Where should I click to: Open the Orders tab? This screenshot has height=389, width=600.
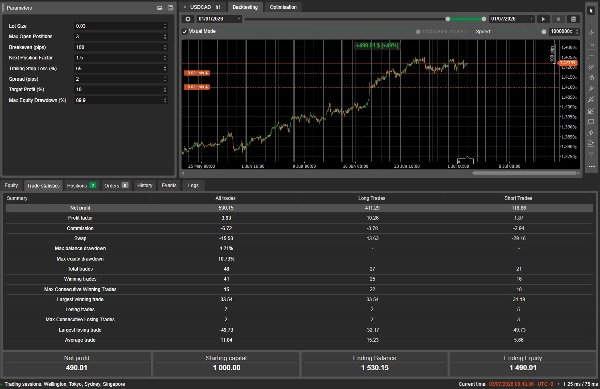[116, 186]
